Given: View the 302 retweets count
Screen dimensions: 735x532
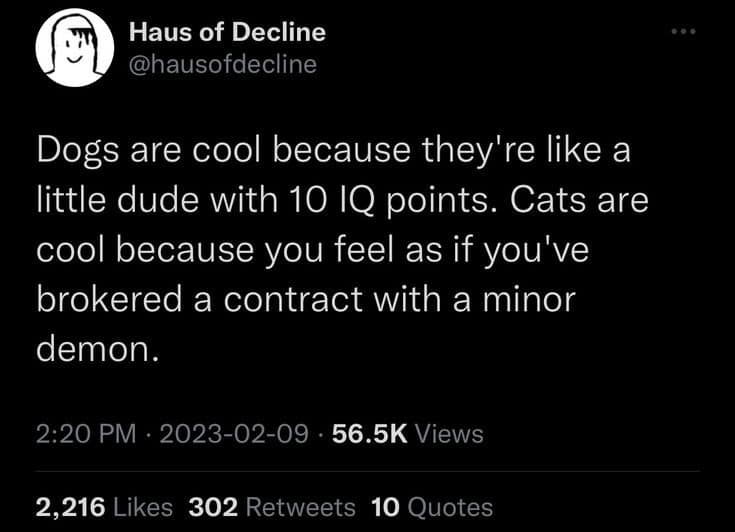Looking at the screenshot, I should coord(213,507).
